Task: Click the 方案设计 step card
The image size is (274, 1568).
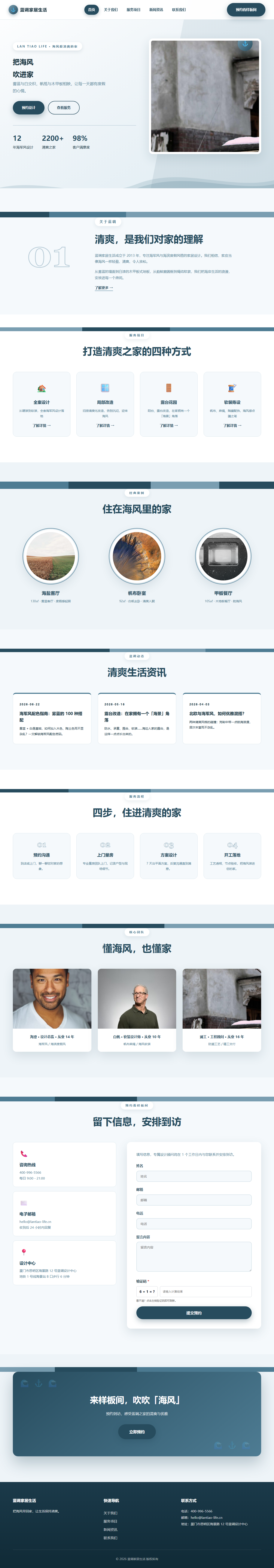Action: (x=169, y=856)
